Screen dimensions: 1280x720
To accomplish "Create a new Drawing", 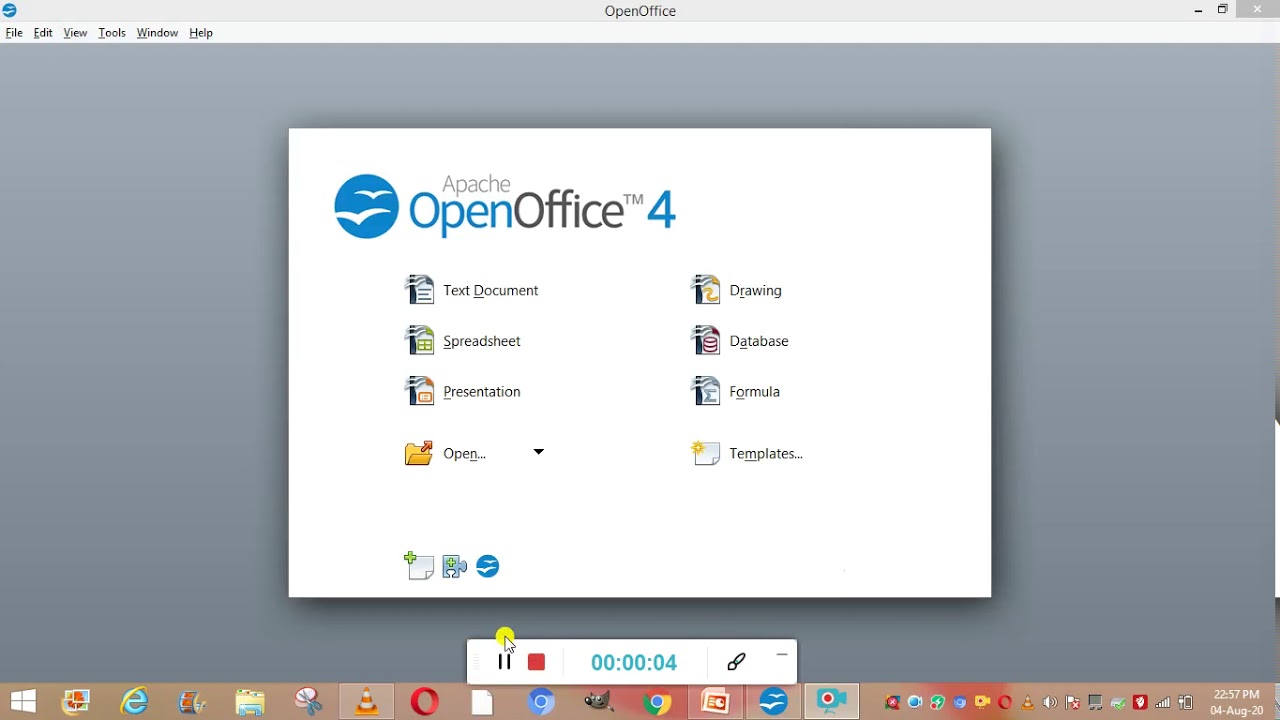I will [737, 290].
